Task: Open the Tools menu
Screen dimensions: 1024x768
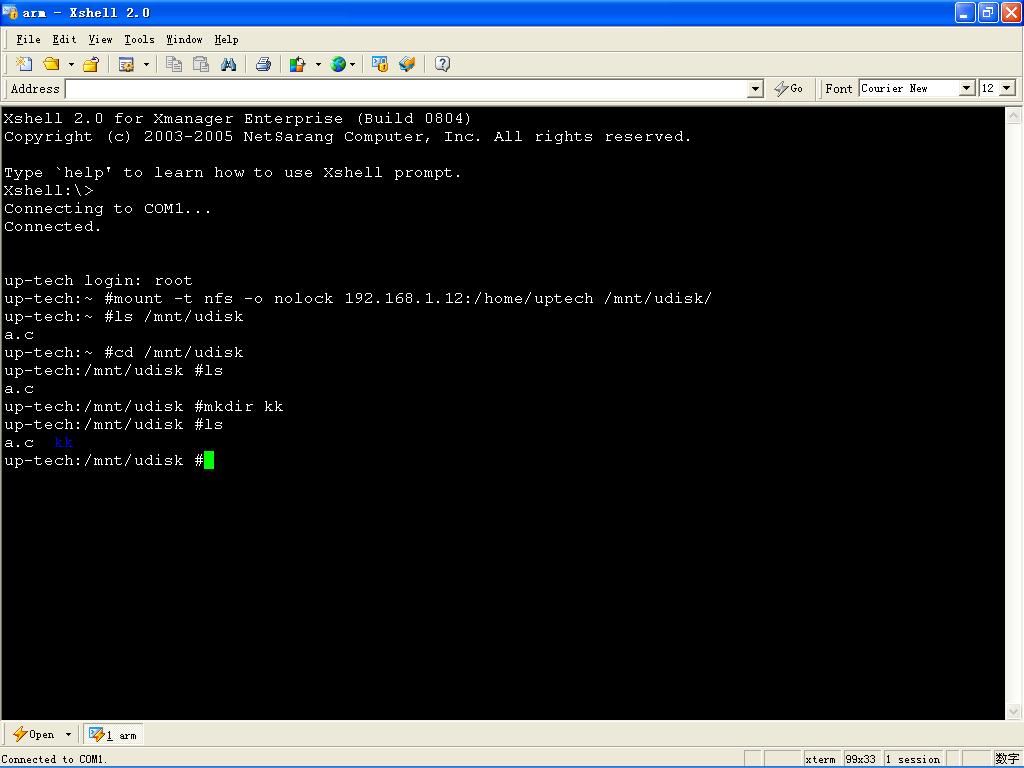Action: coord(139,40)
